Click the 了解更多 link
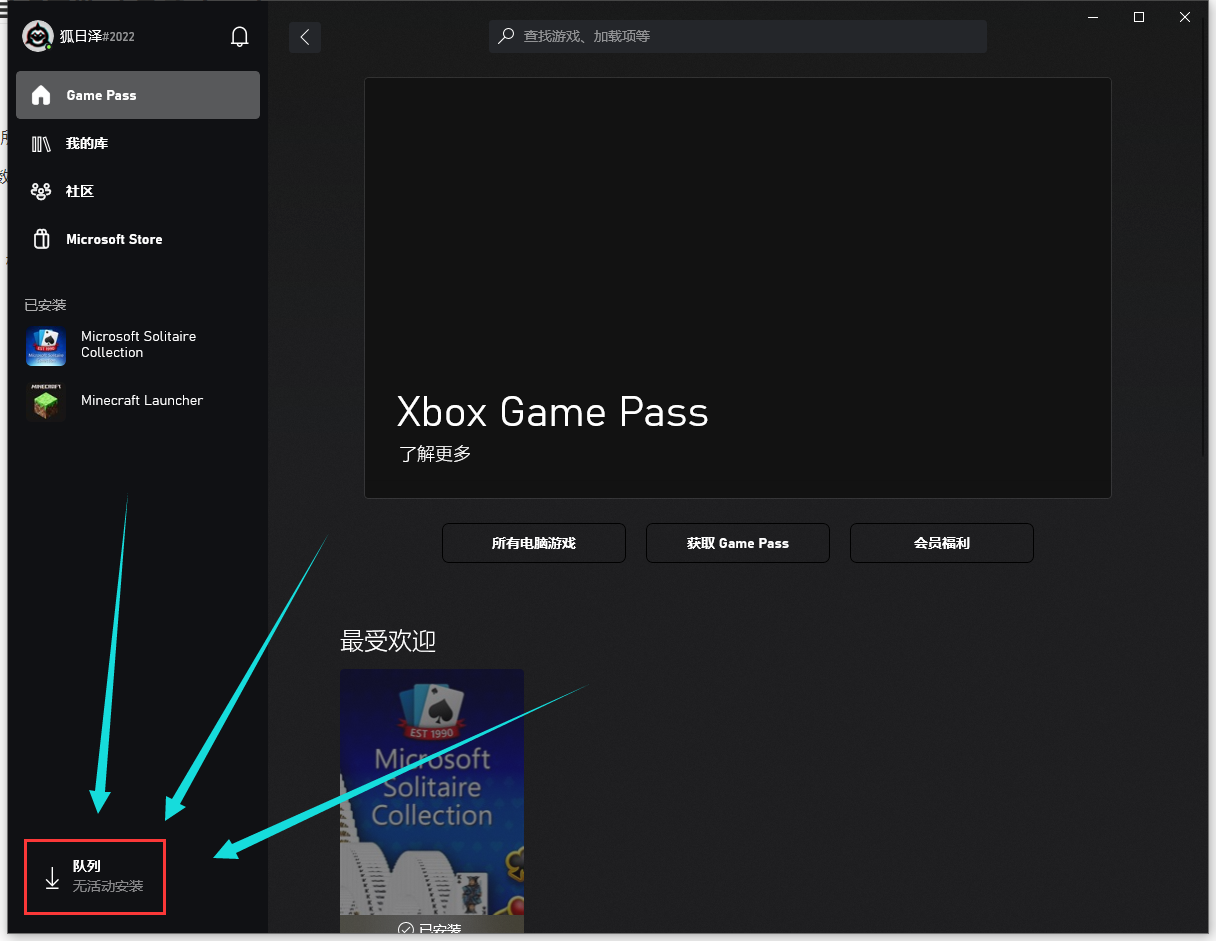The image size is (1216, 941). coord(435,454)
